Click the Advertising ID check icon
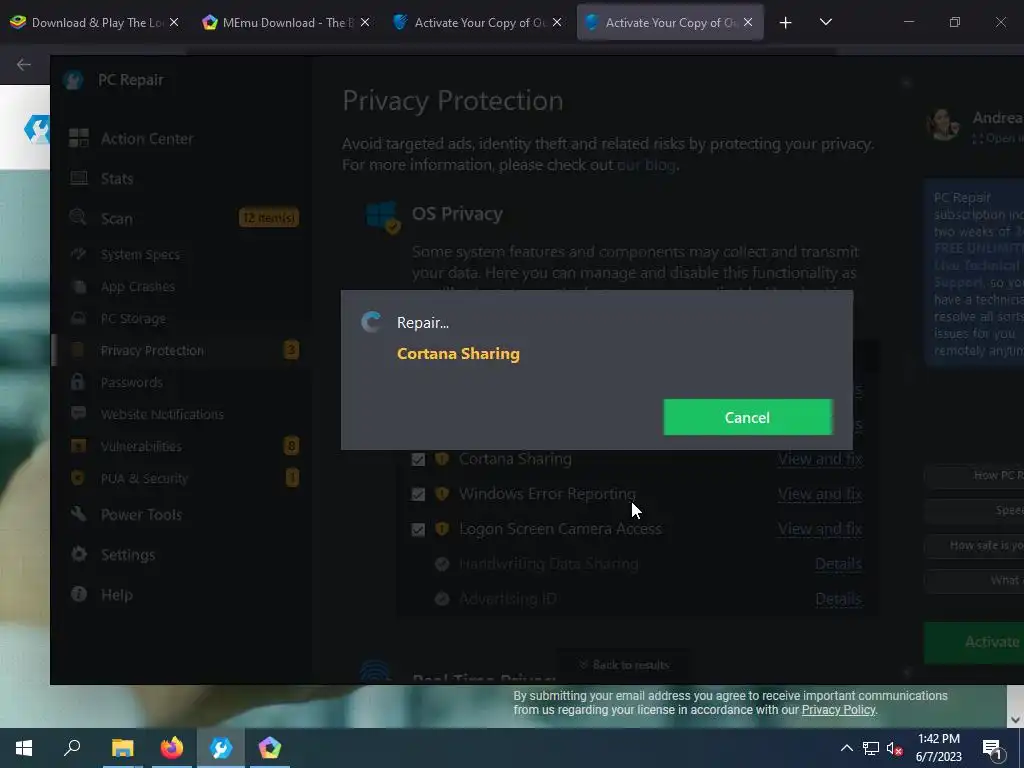The height and width of the screenshot is (768, 1024). tap(442, 599)
